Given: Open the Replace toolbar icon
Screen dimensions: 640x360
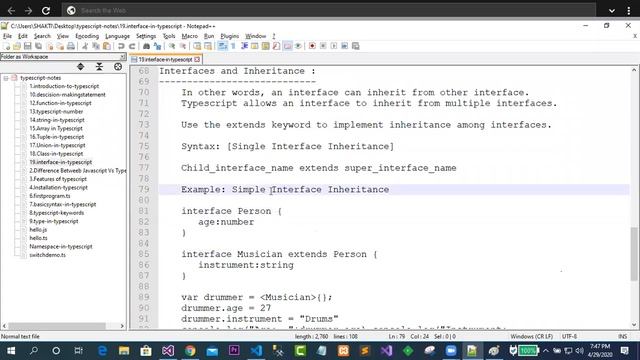Looking at the screenshot, I should 157,46.
